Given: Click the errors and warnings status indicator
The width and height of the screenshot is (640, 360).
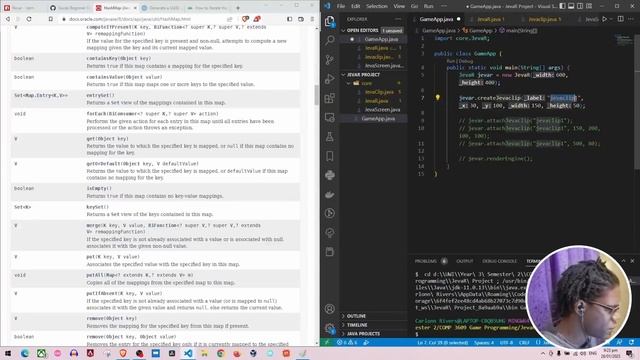Looking at the screenshot, I should [x=347, y=342].
